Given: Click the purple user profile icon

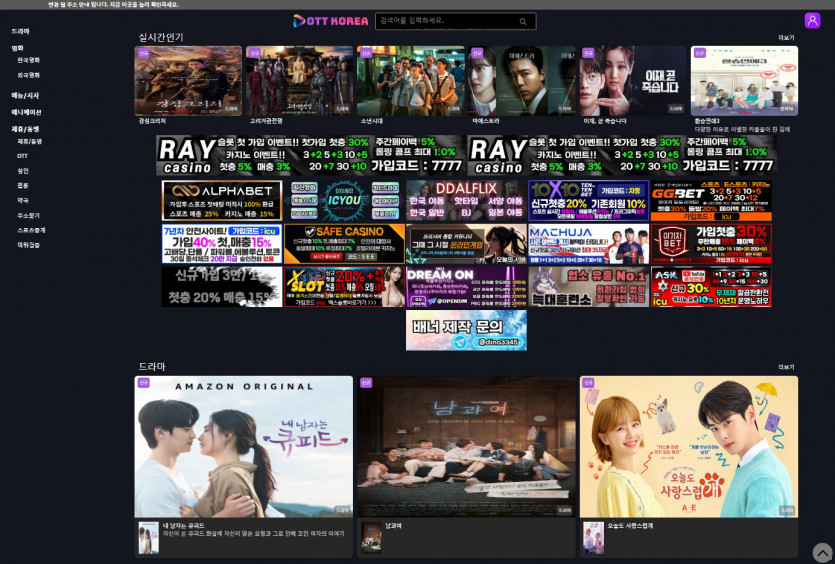Looking at the screenshot, I should 812,20.
